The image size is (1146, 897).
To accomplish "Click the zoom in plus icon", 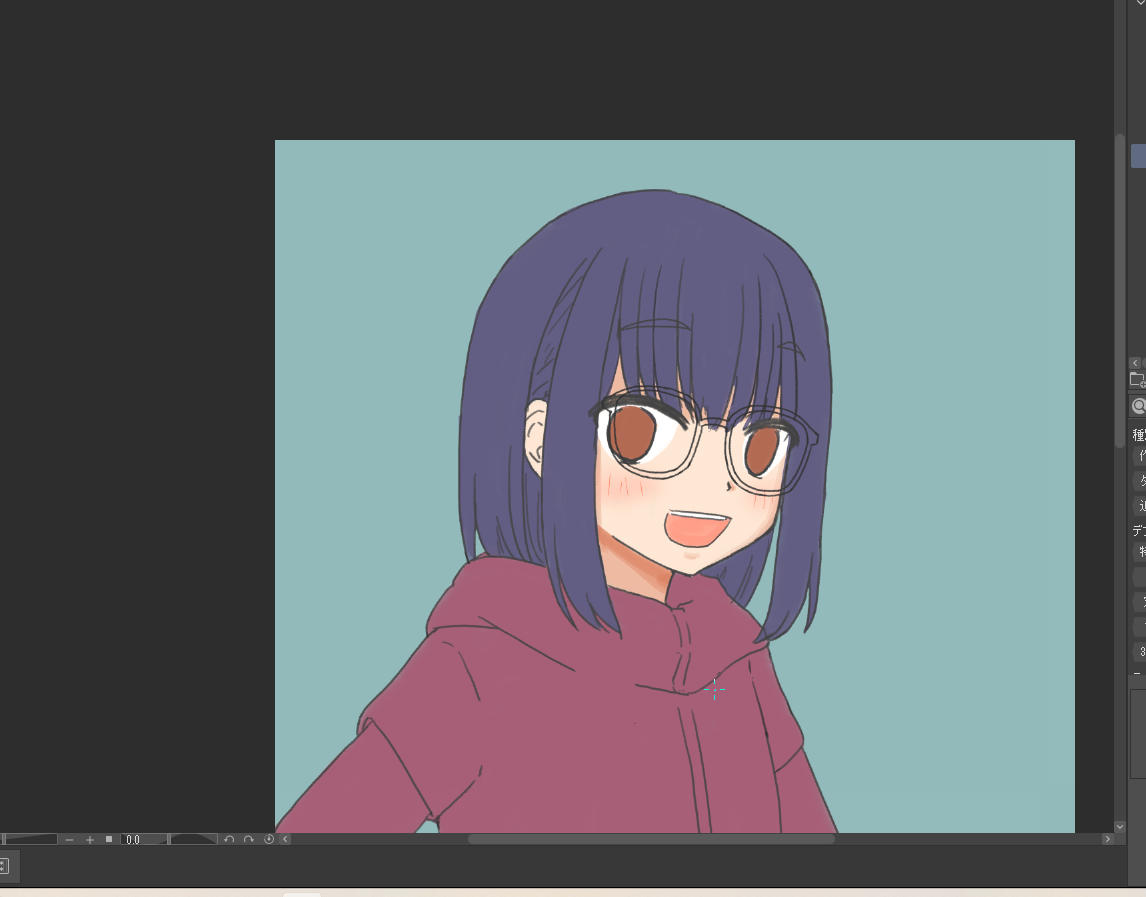I will pos(90,840).
